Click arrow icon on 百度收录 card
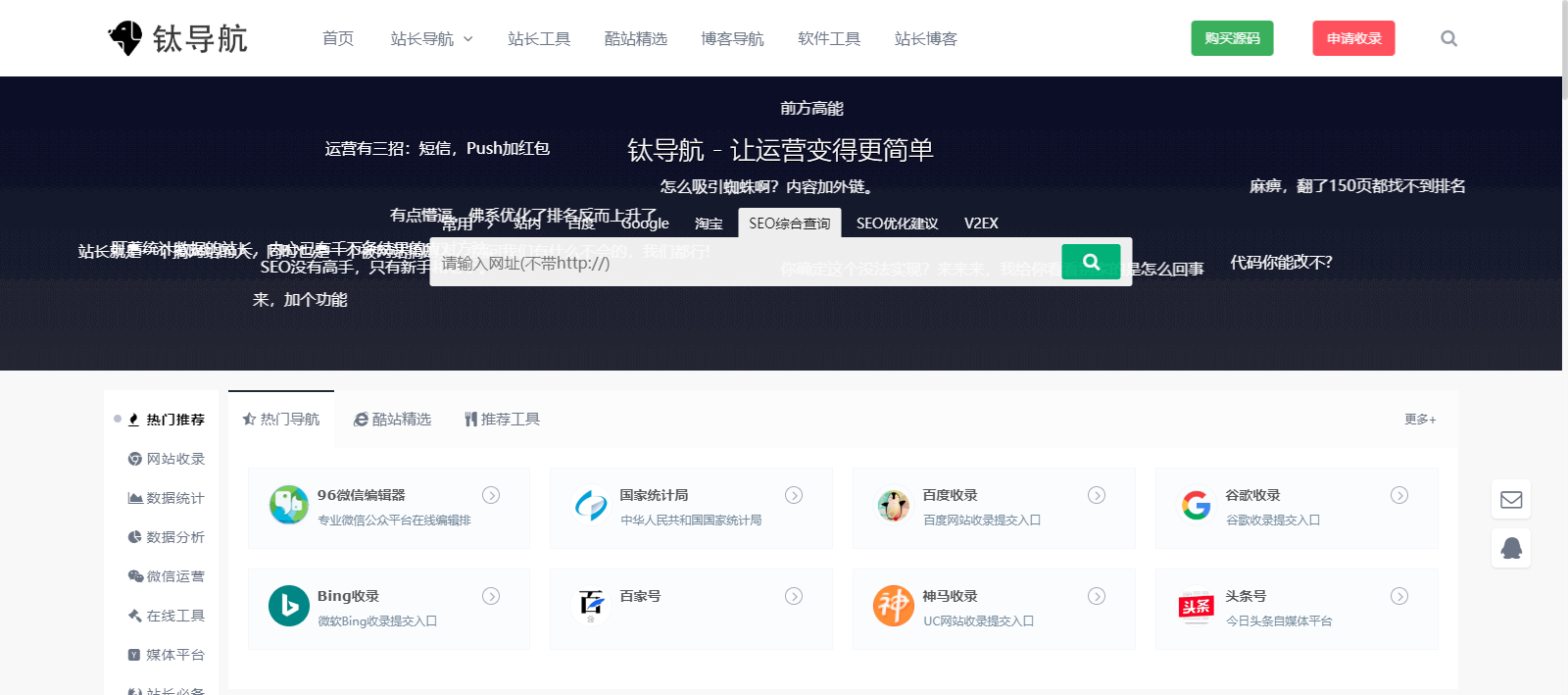 pyautogui.click(x=1097, y=495)
